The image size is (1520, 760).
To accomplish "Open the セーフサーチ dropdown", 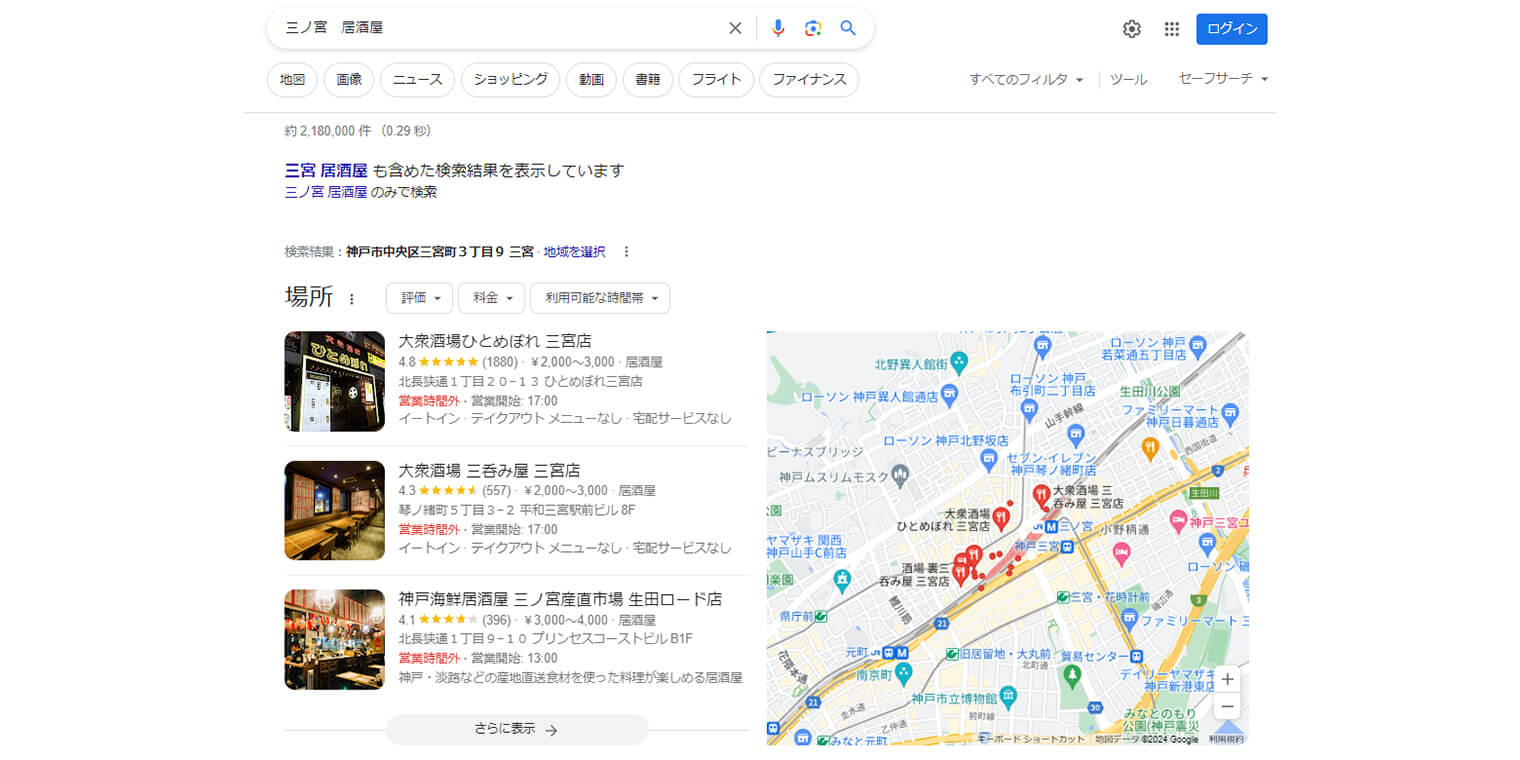I will (1223, 78).
